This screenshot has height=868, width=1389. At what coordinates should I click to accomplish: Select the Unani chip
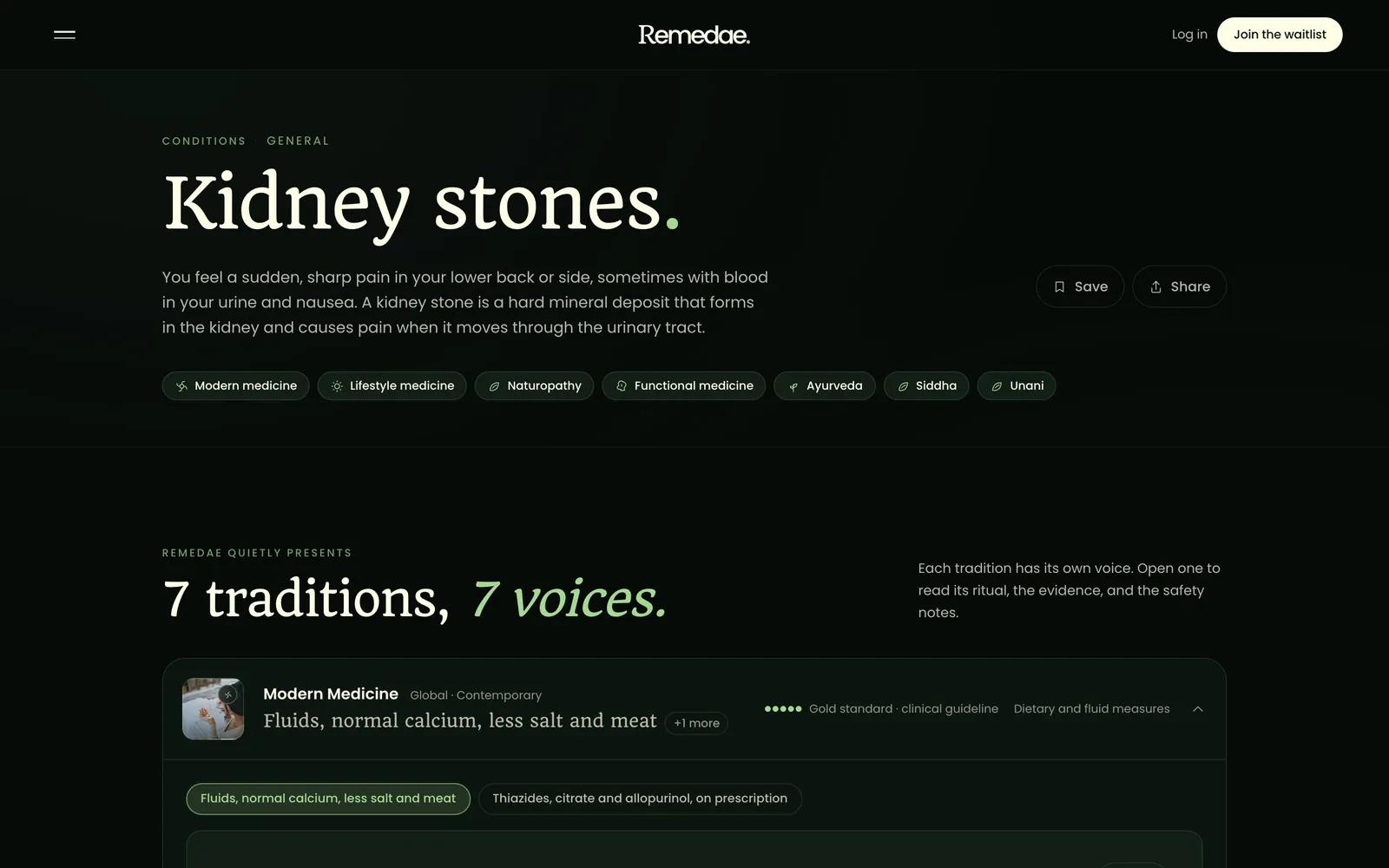click(1017, 386)
